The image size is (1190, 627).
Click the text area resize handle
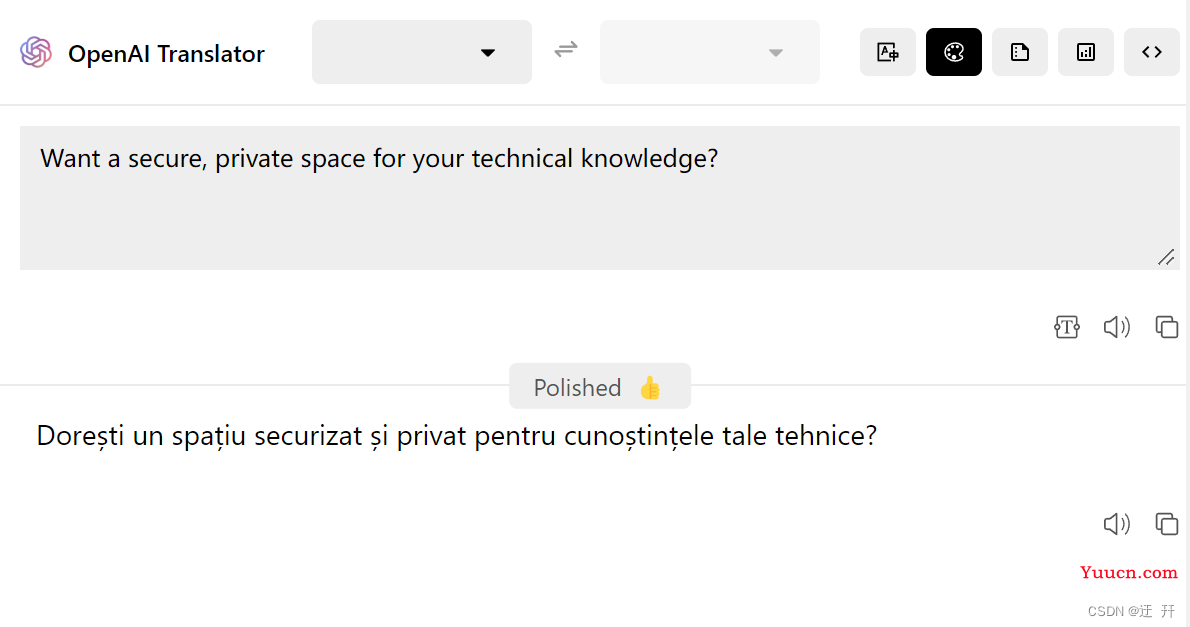pyautogui.click(x=1165, y=258)
